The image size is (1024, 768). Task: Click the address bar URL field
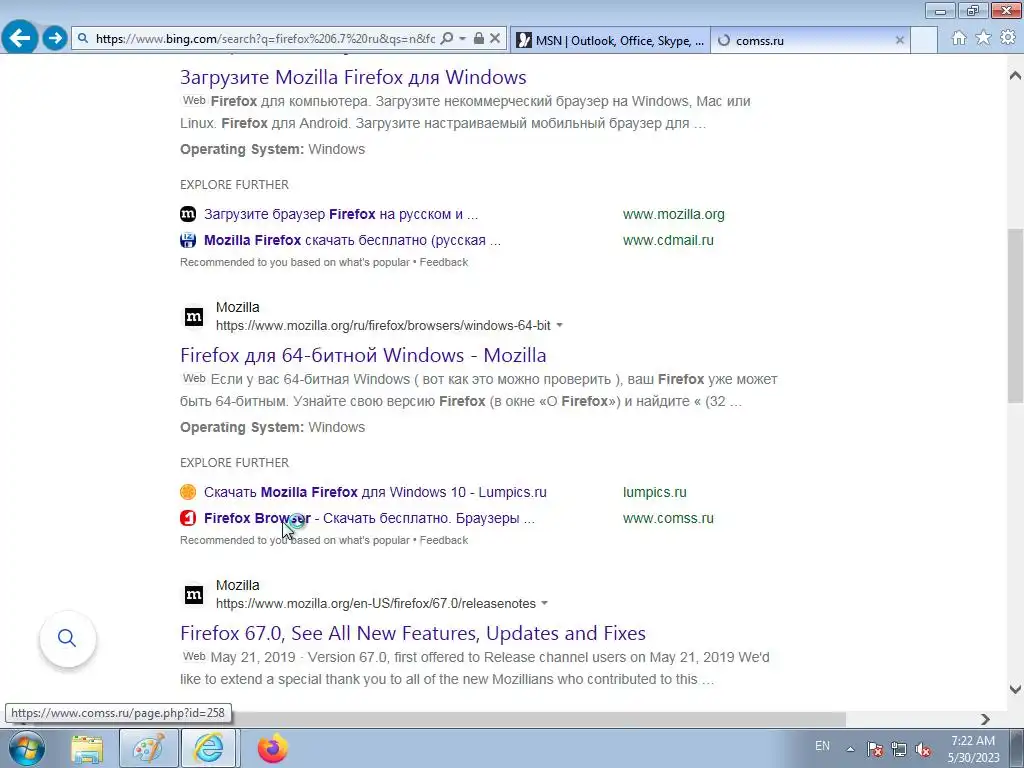point(264,39)
